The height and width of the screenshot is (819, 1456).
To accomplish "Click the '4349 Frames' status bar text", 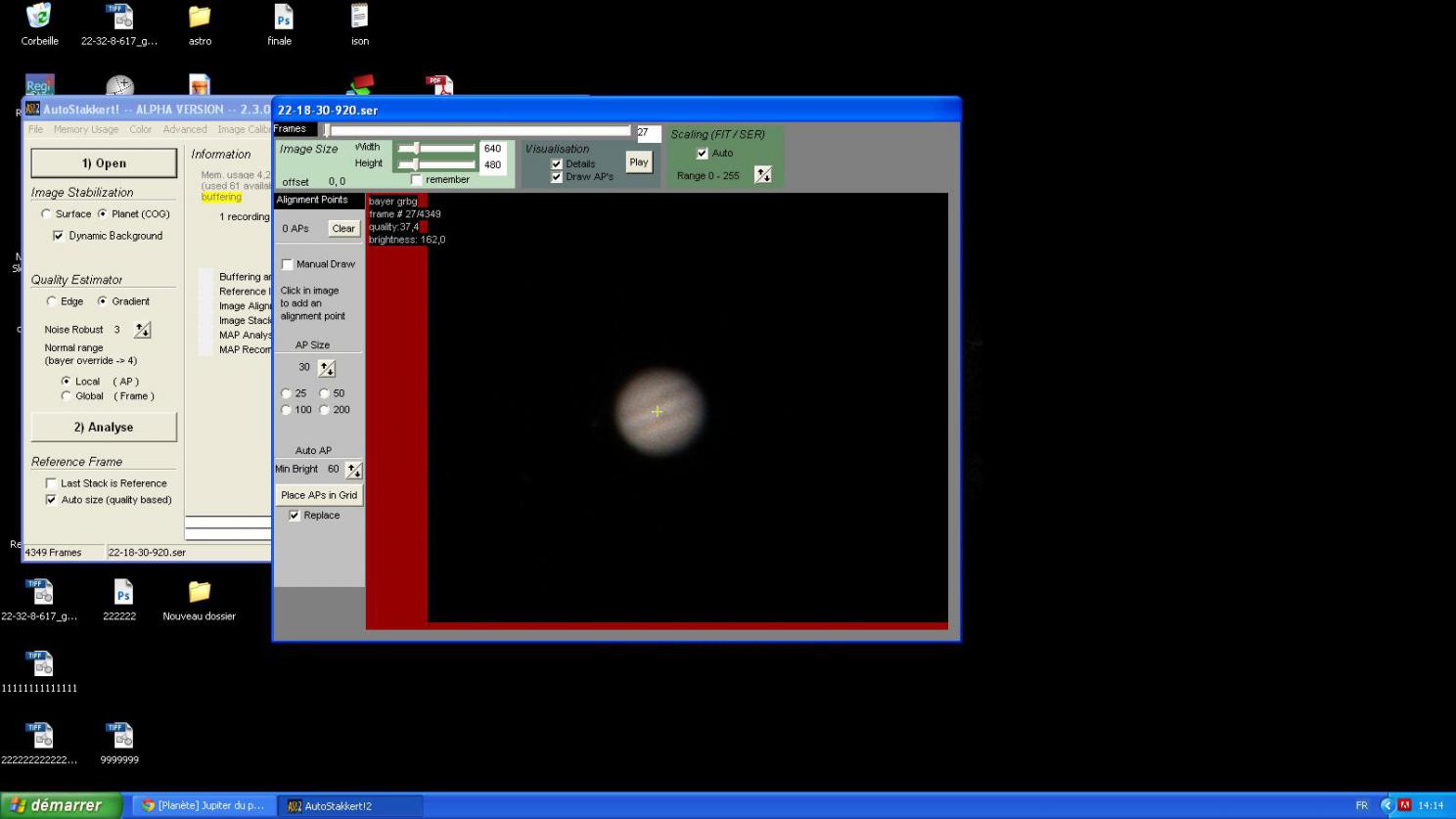I will (53, 553).
